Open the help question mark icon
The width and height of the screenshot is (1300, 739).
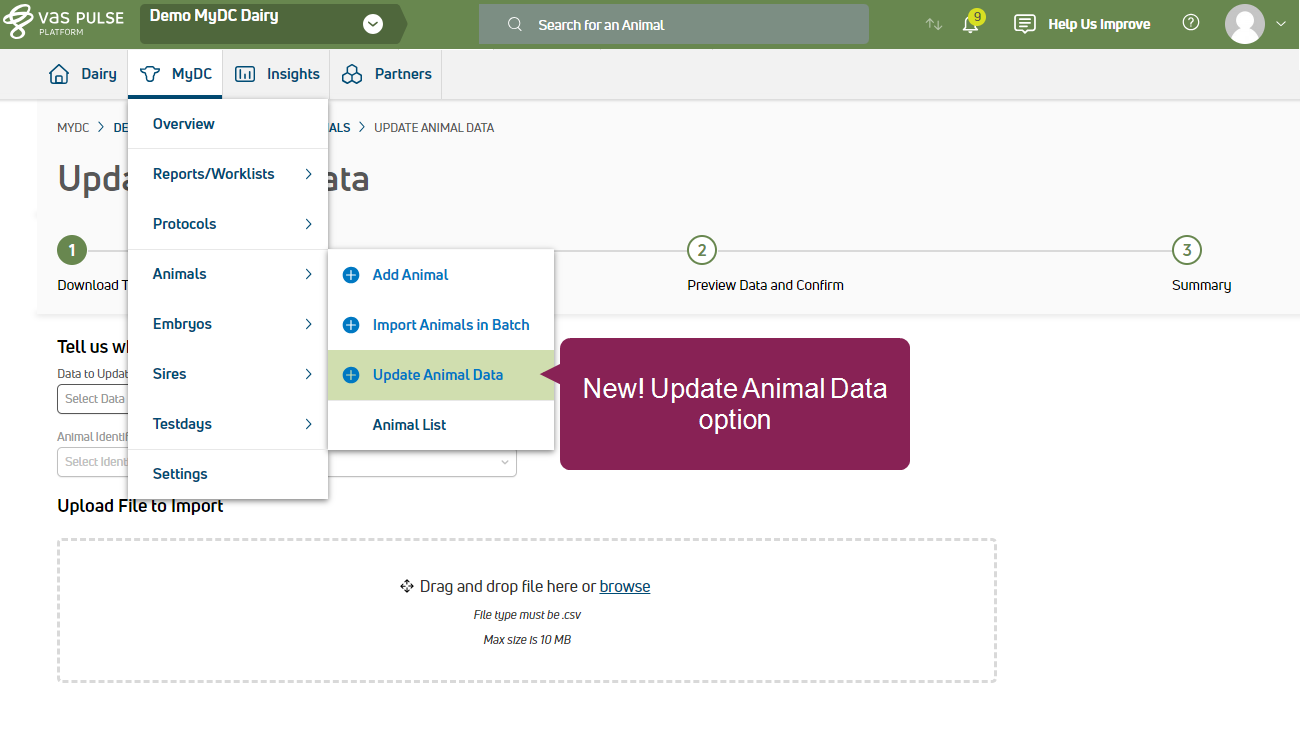click(1190, 23)
